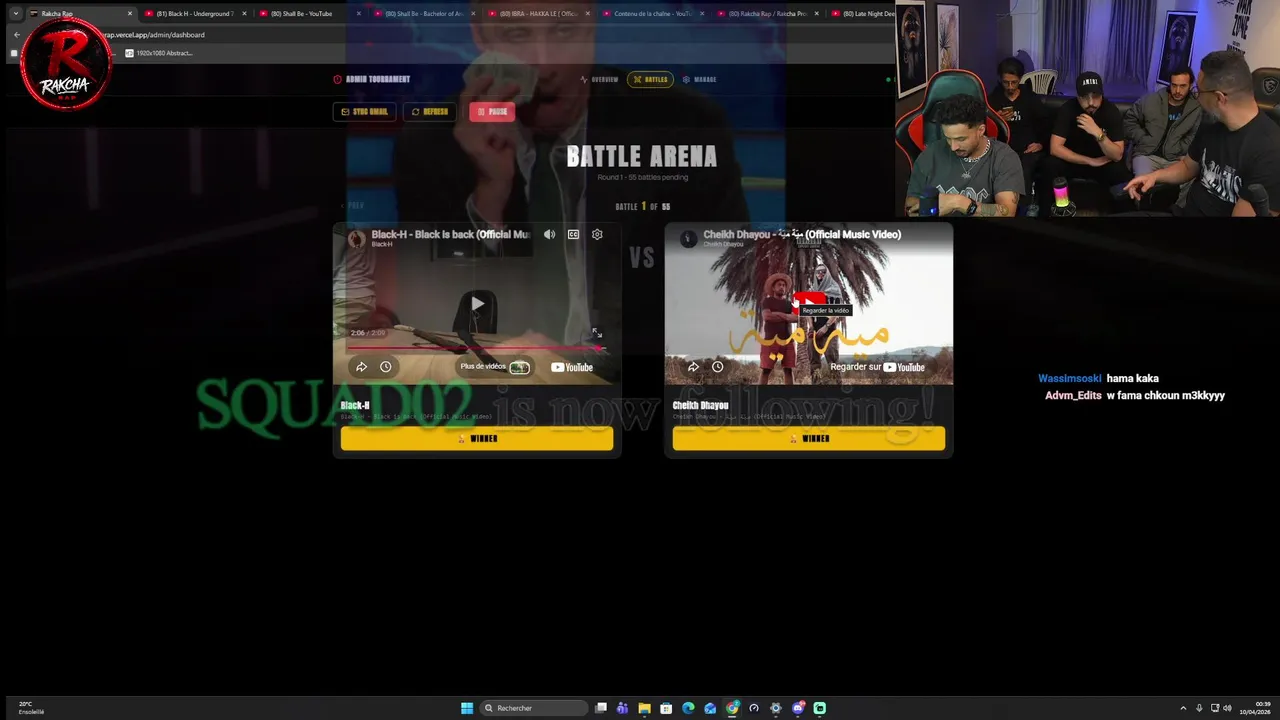Open Black-H channel avatar
1280x720 pixels.
[x=356, y=238]
